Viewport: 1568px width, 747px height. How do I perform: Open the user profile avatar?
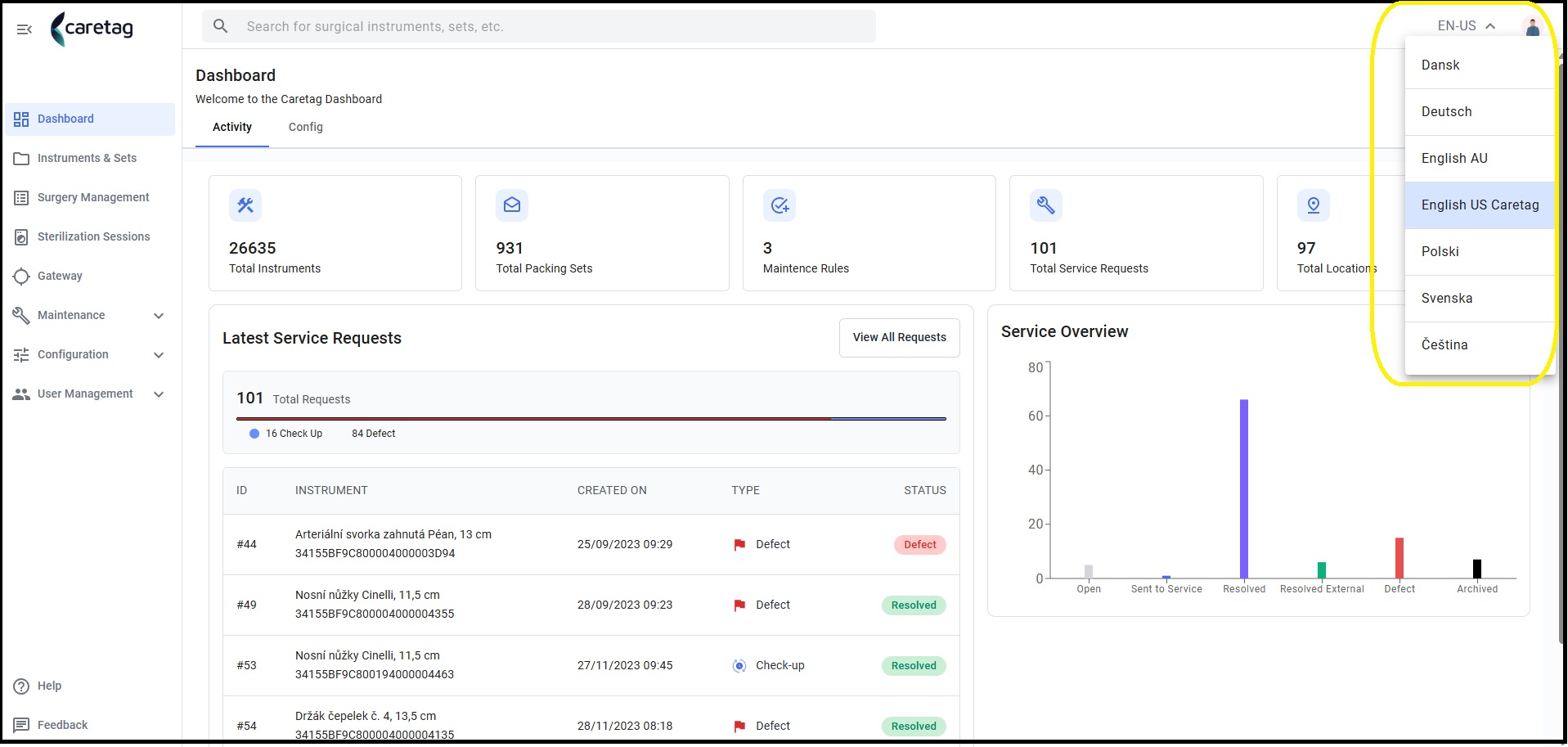click(1532, 26)
